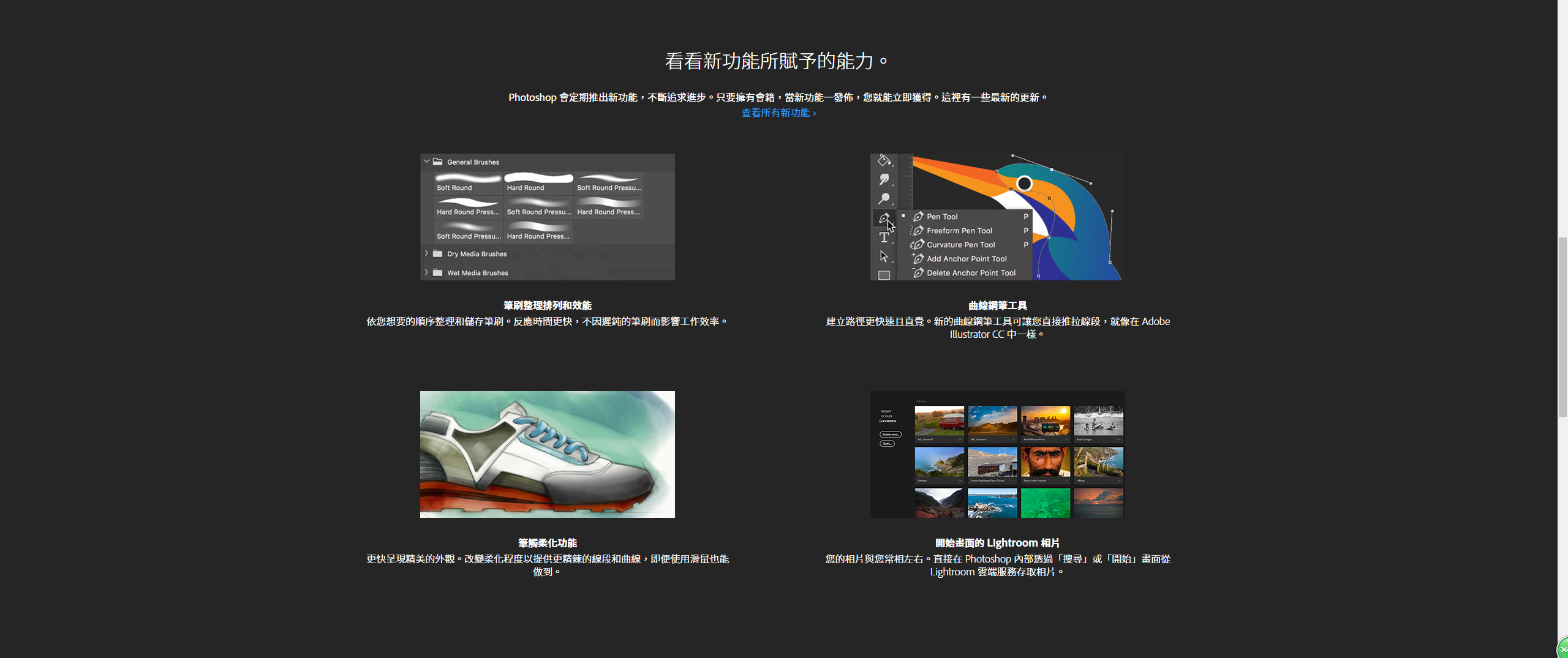Image resolution: width=1568 pixels, height=658 pixels.
Task: Click the Create new button
Action: (x=890, y=435)
